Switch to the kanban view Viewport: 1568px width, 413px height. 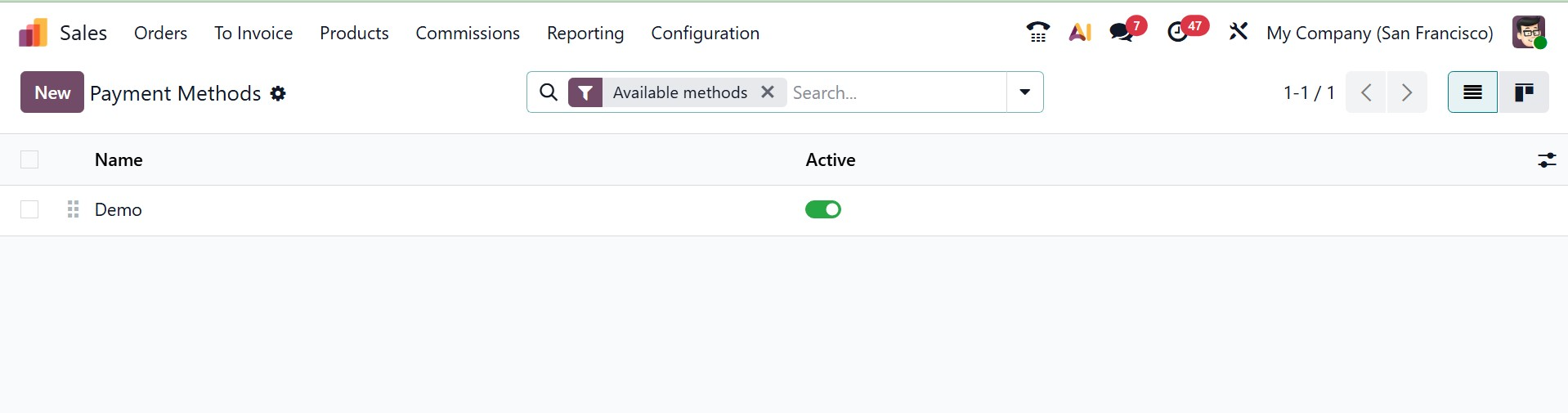click(1523, 92)
